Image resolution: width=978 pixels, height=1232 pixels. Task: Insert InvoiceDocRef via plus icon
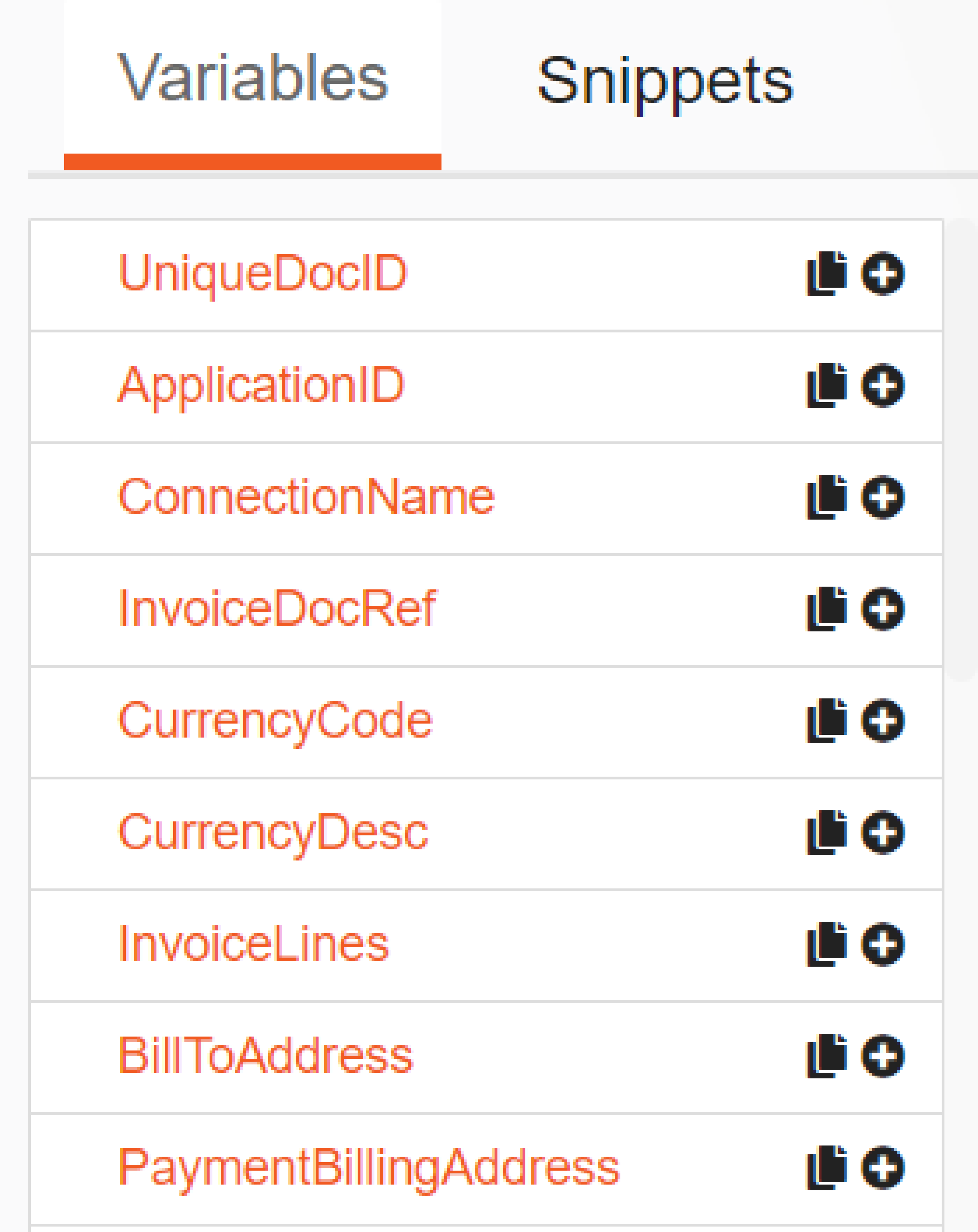click(x=882, y=609)
